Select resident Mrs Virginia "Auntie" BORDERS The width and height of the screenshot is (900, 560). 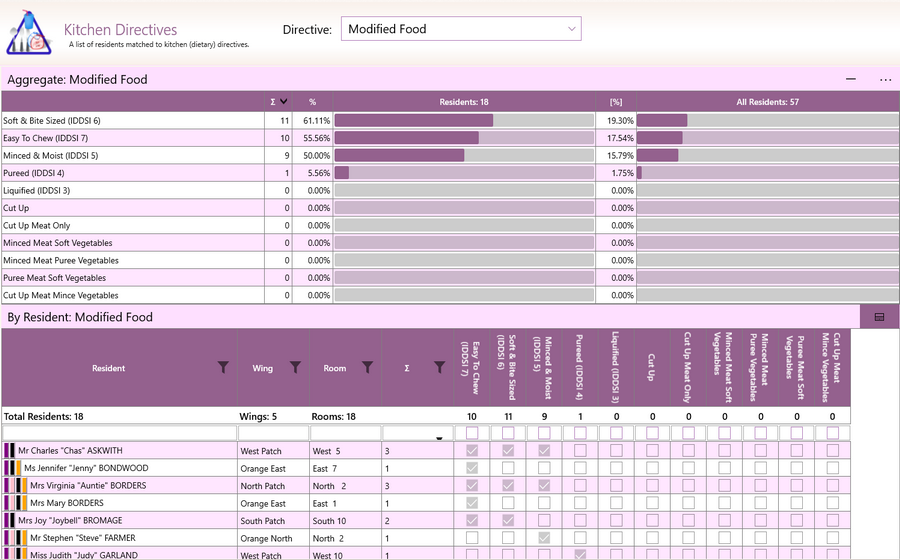click(88, 485)
